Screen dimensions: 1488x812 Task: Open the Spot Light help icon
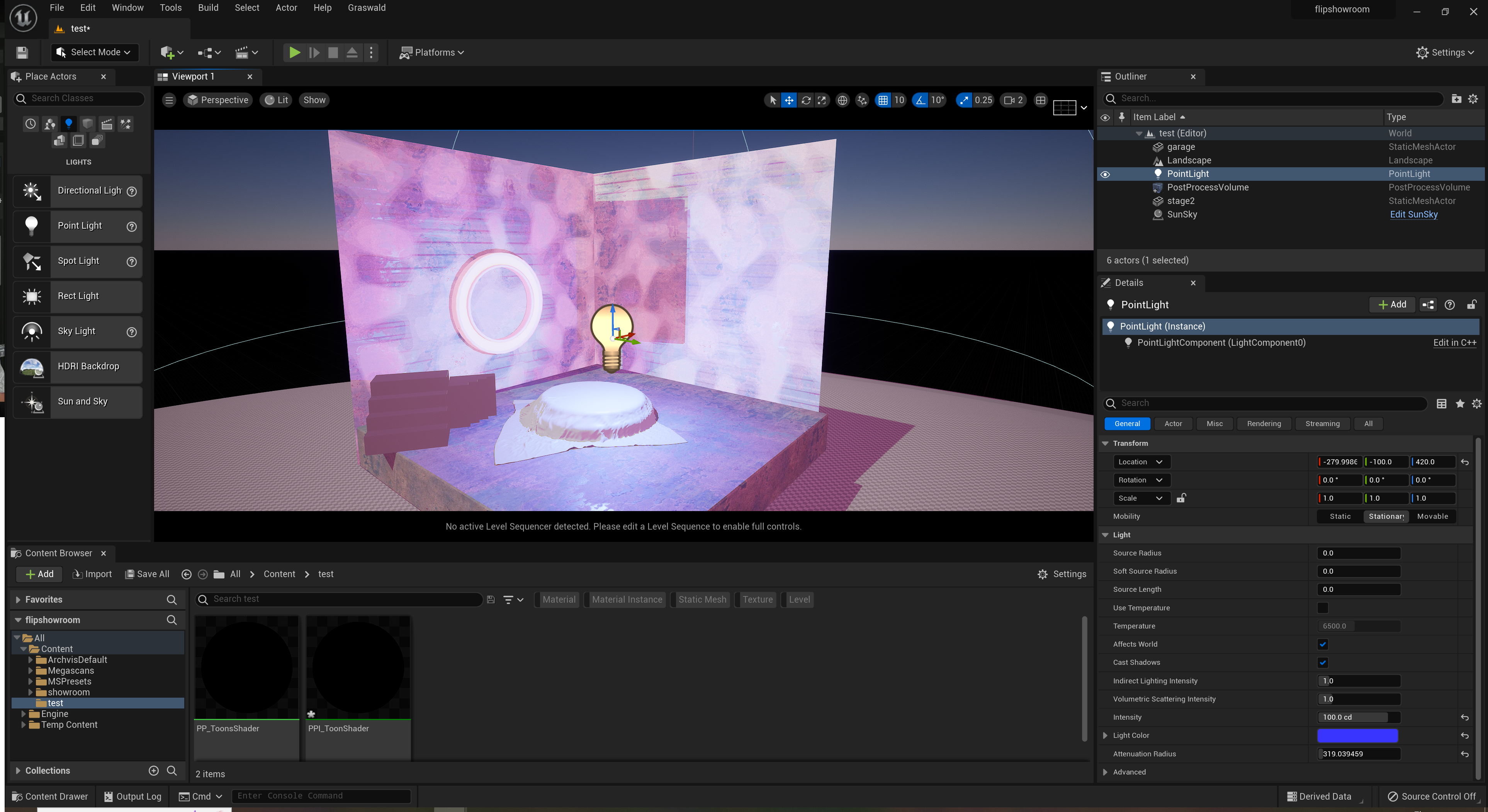tap(132, 261)
